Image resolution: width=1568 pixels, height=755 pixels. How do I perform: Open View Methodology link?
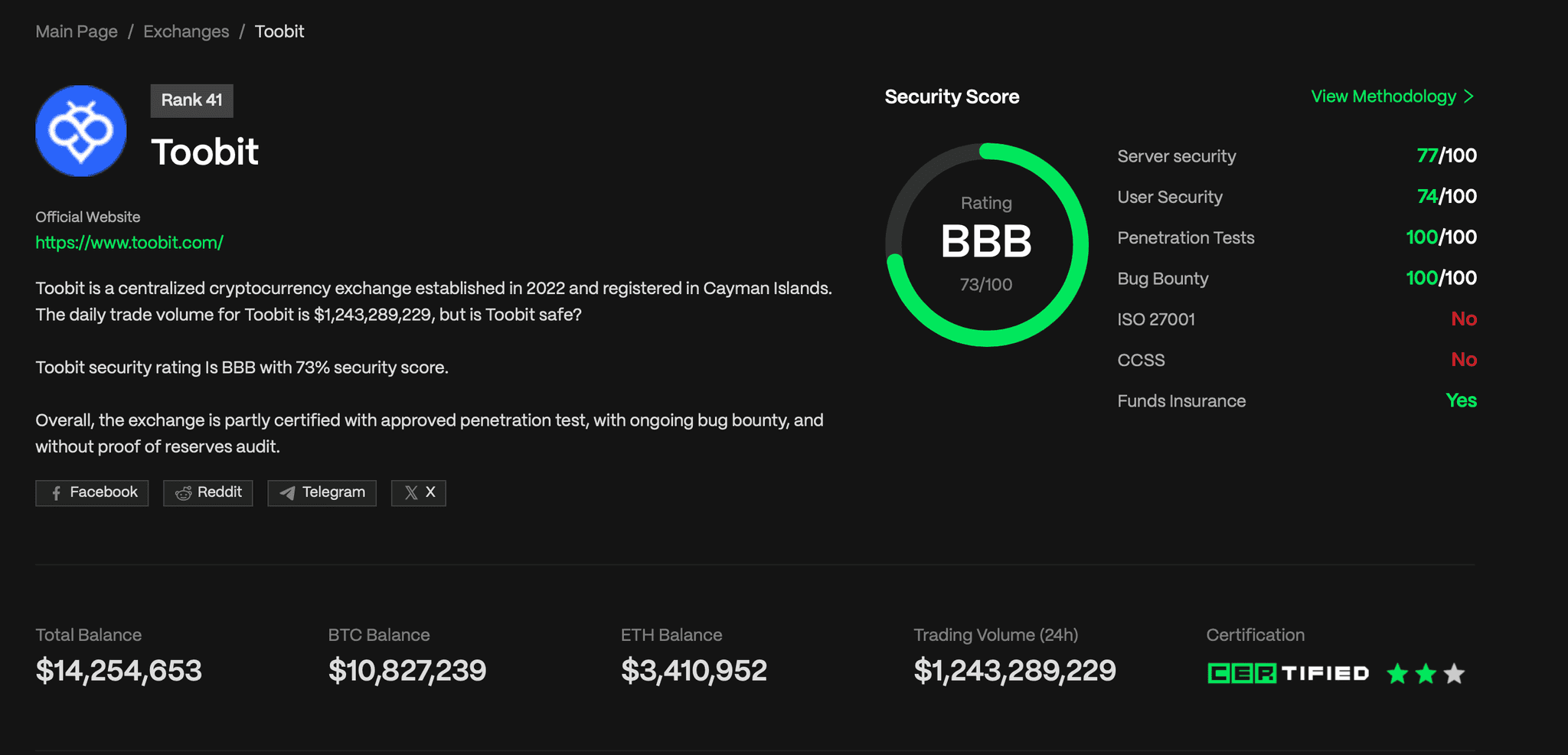(1383, 96)
